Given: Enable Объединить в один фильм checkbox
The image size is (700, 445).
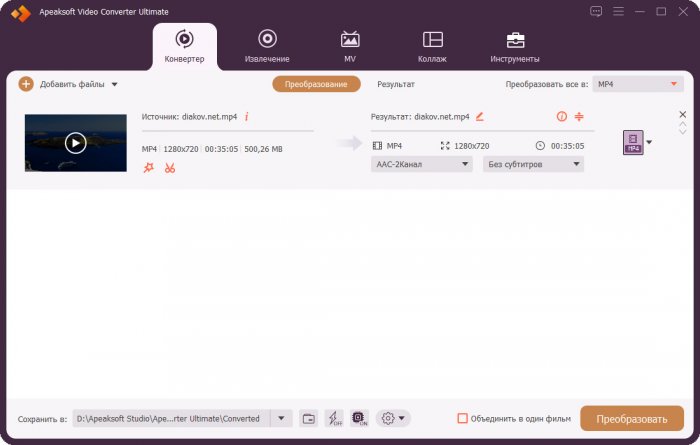Looking at the screenshot, I should click(462, 419).
